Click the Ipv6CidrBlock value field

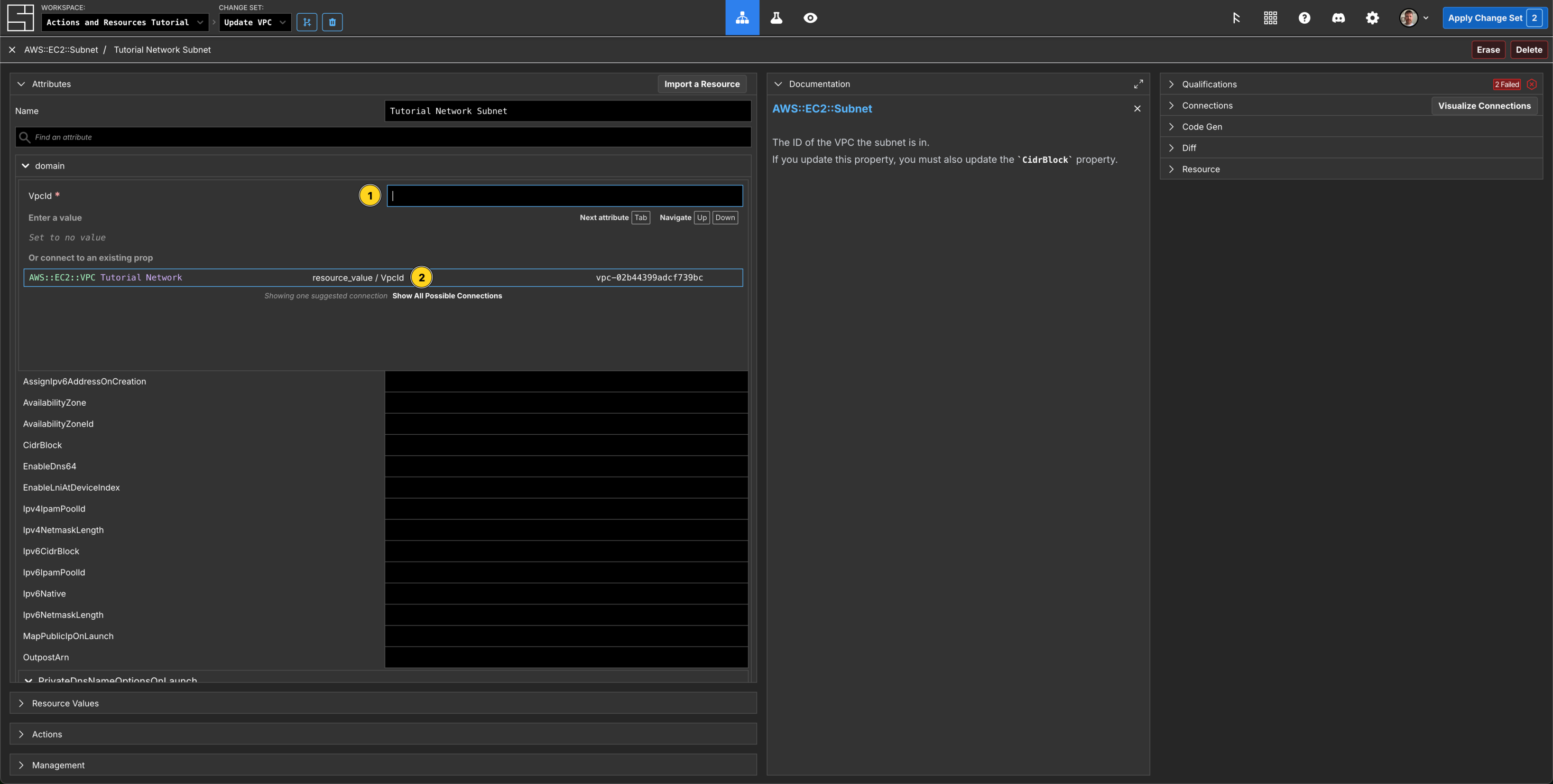(566, 552)
